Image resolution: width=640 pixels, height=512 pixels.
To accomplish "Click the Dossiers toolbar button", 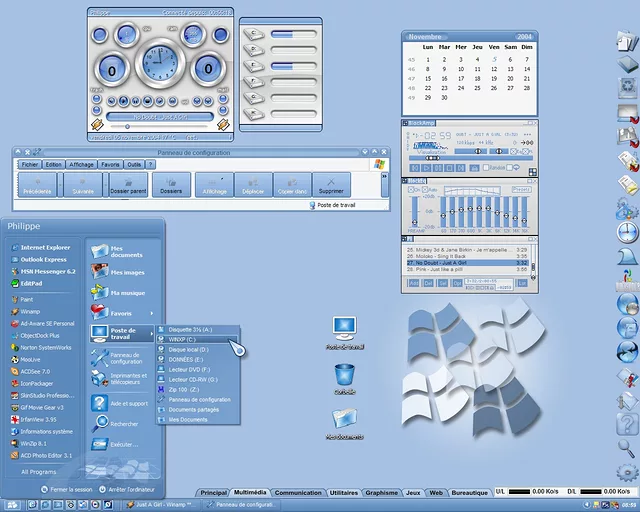I will click(x=171, y=185).
